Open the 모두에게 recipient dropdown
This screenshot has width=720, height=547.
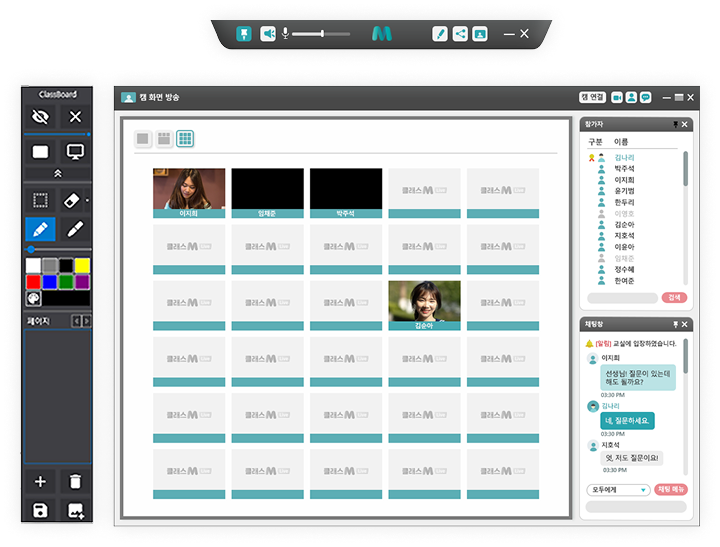click(618, 490)
